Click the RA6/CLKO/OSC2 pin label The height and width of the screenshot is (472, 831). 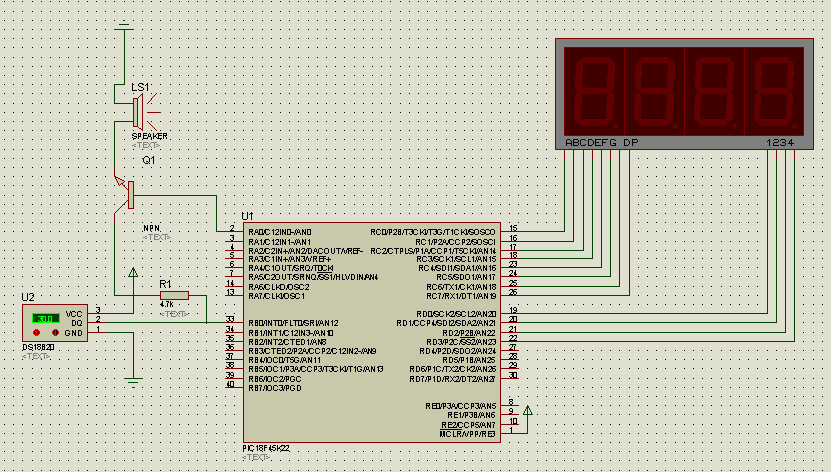[x=279, y=287]
